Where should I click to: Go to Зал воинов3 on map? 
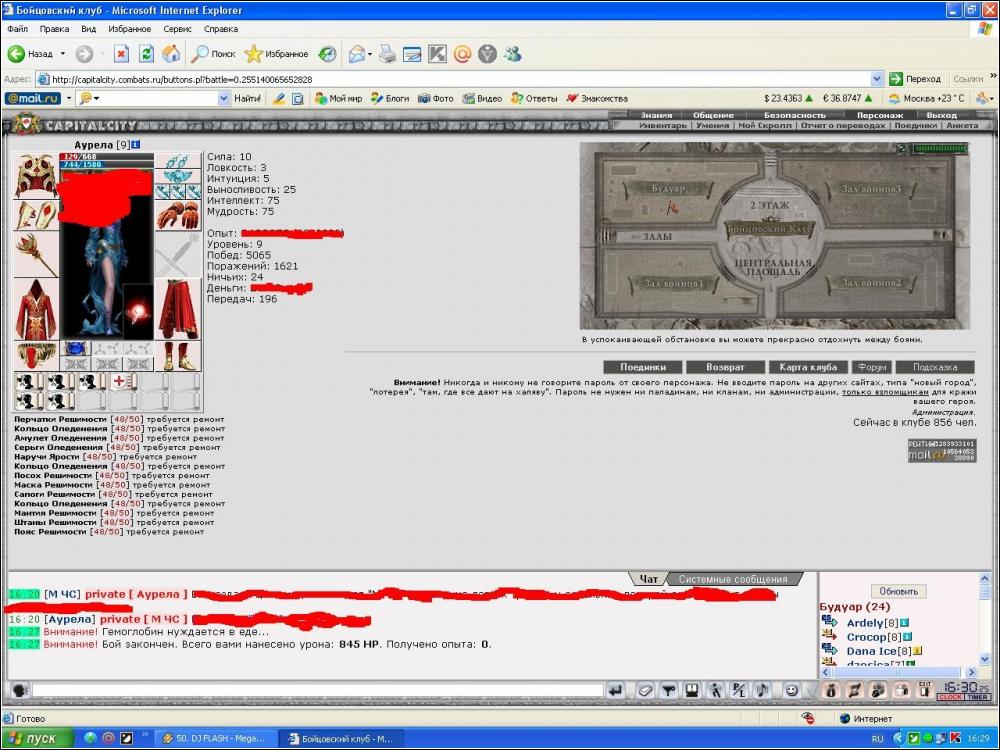tap(872, 189)
